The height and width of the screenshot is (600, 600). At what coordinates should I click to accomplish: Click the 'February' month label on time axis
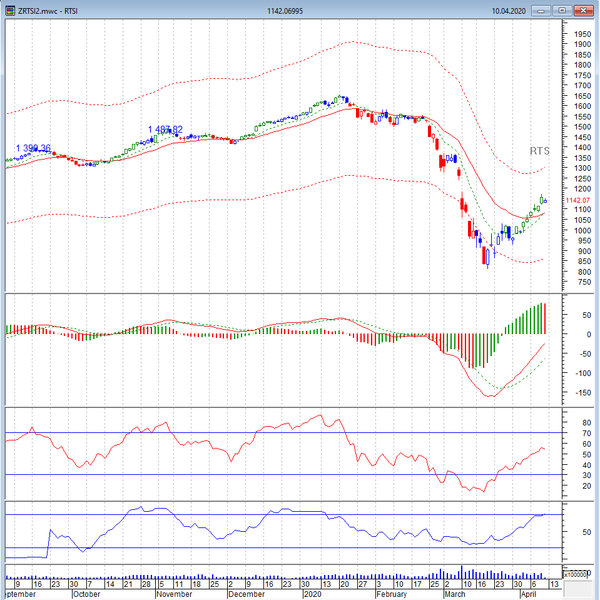[x=391, y=594]
